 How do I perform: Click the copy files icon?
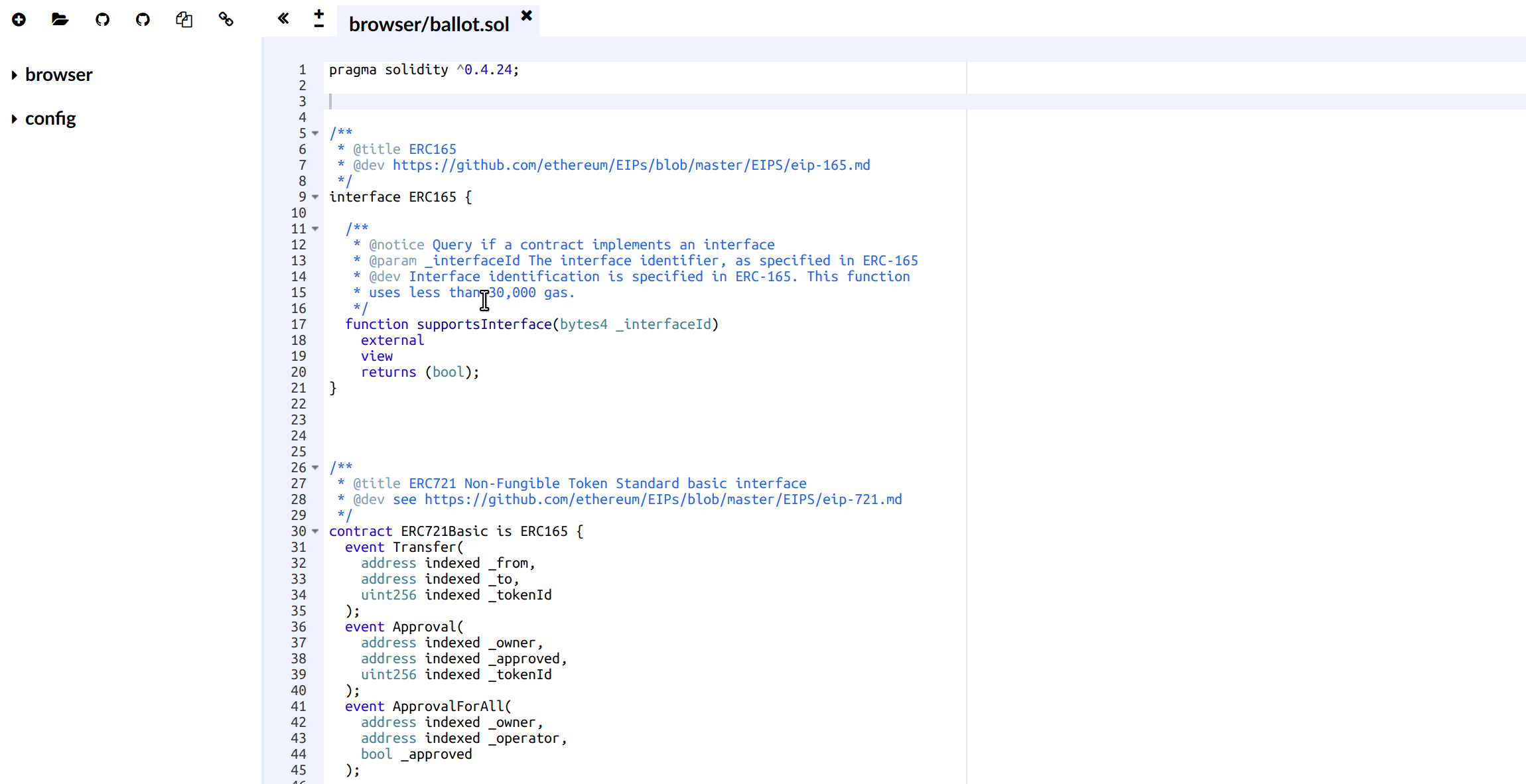point(184,20)
